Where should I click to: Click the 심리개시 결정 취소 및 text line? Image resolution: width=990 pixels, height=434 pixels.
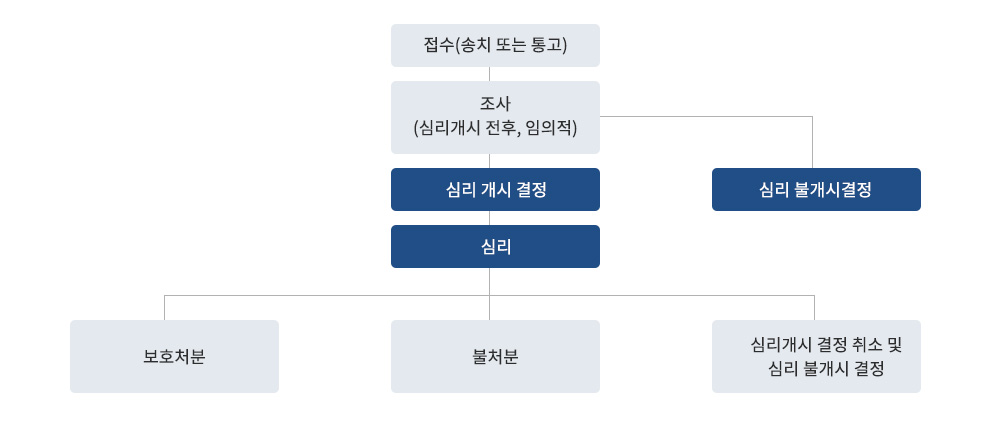(826, 345)
